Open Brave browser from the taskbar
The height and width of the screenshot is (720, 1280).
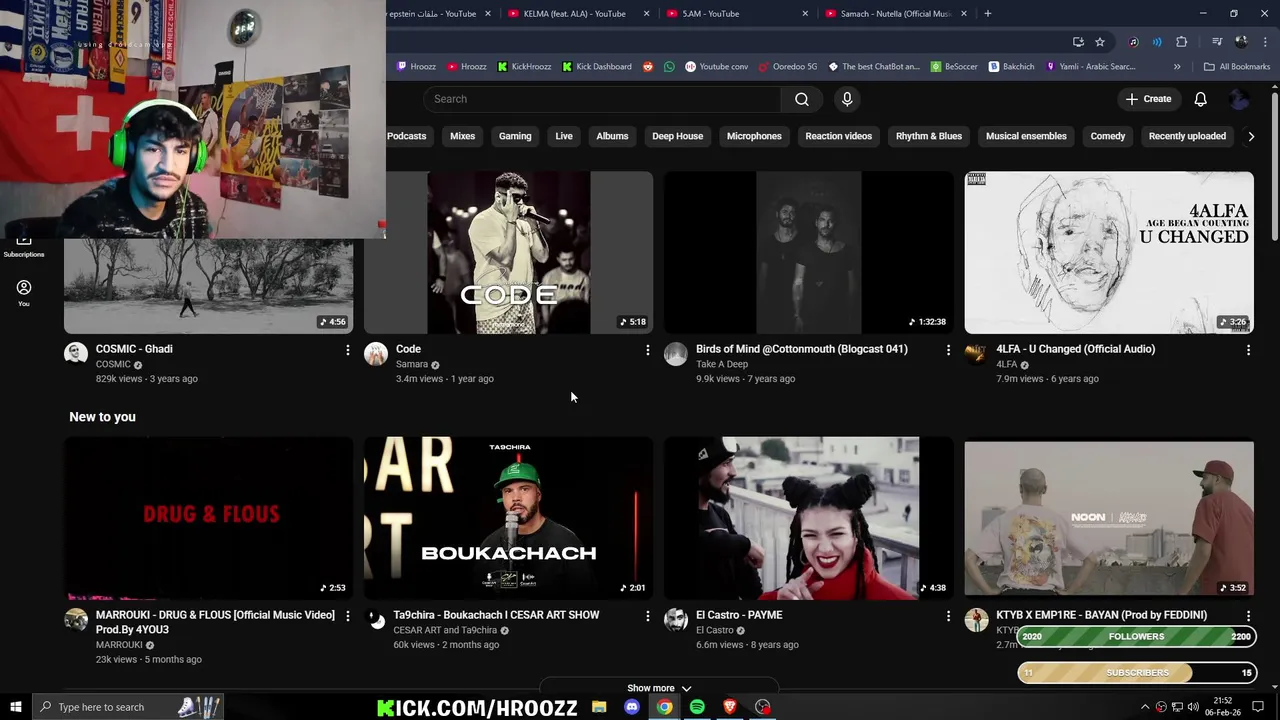tap(730, 707)
